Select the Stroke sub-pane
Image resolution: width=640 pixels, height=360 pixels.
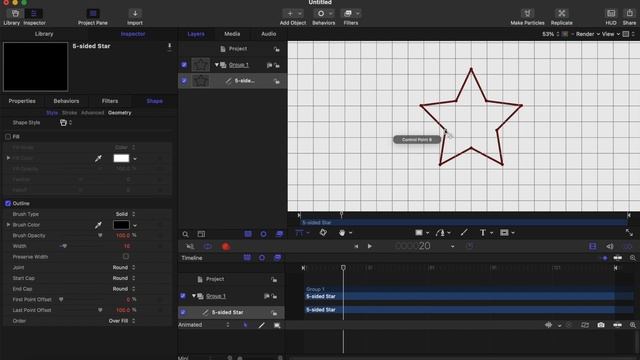click(69, 113)
